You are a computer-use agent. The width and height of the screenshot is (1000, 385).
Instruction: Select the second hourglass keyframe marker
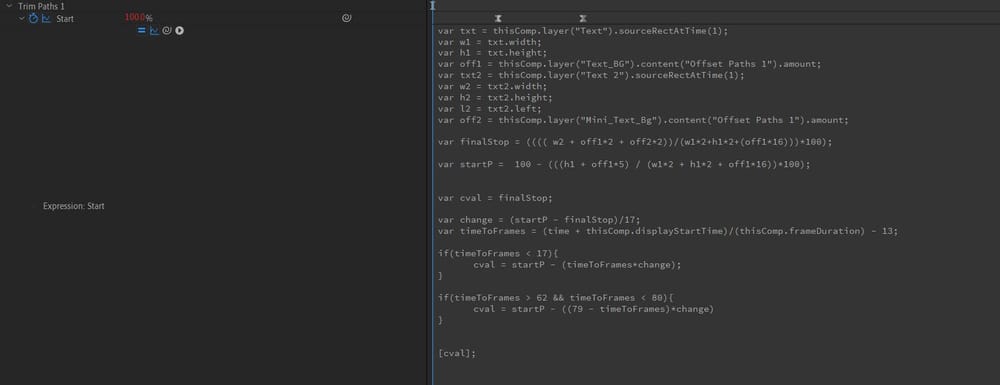coord(583,19)
